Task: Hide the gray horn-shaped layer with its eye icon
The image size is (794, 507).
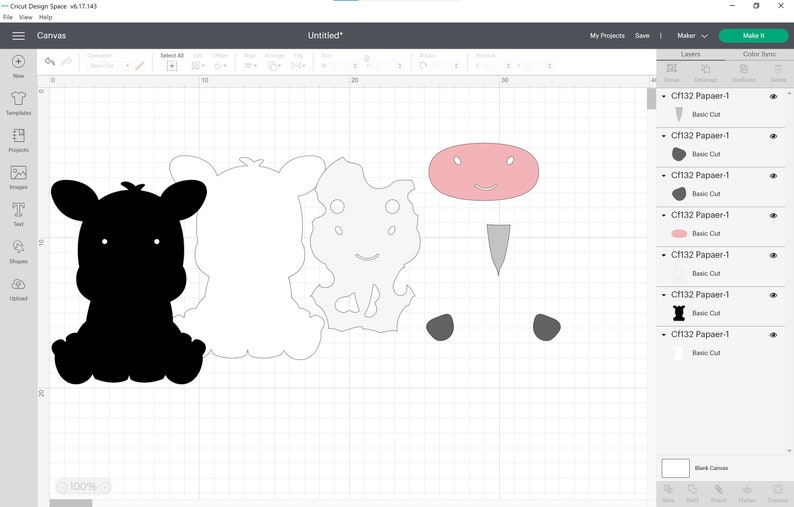Action: pos(773,96)
